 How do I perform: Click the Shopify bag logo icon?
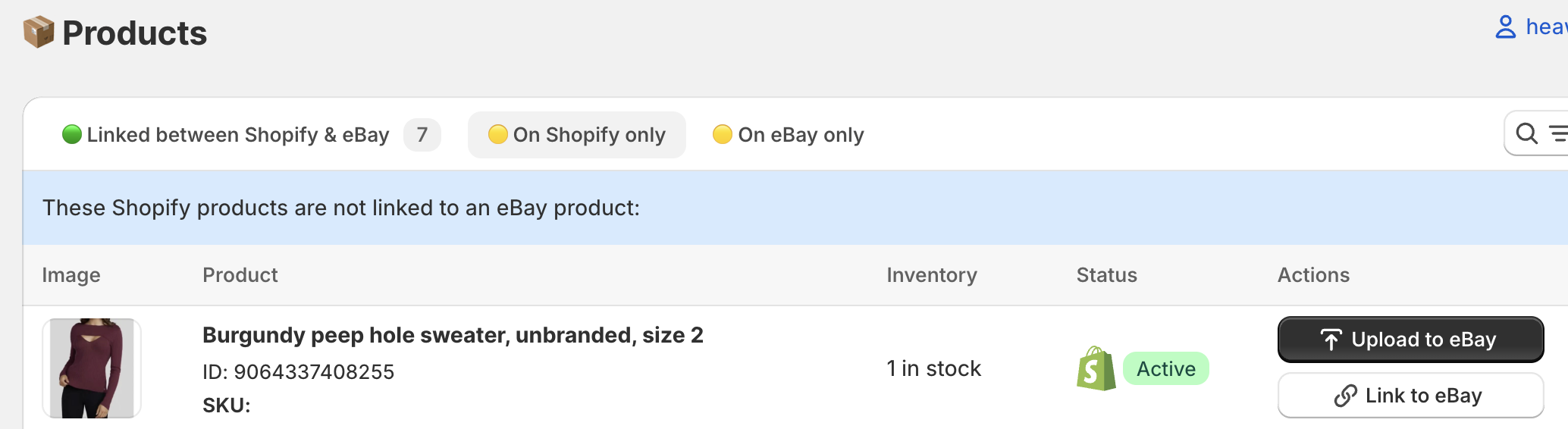1096,369
